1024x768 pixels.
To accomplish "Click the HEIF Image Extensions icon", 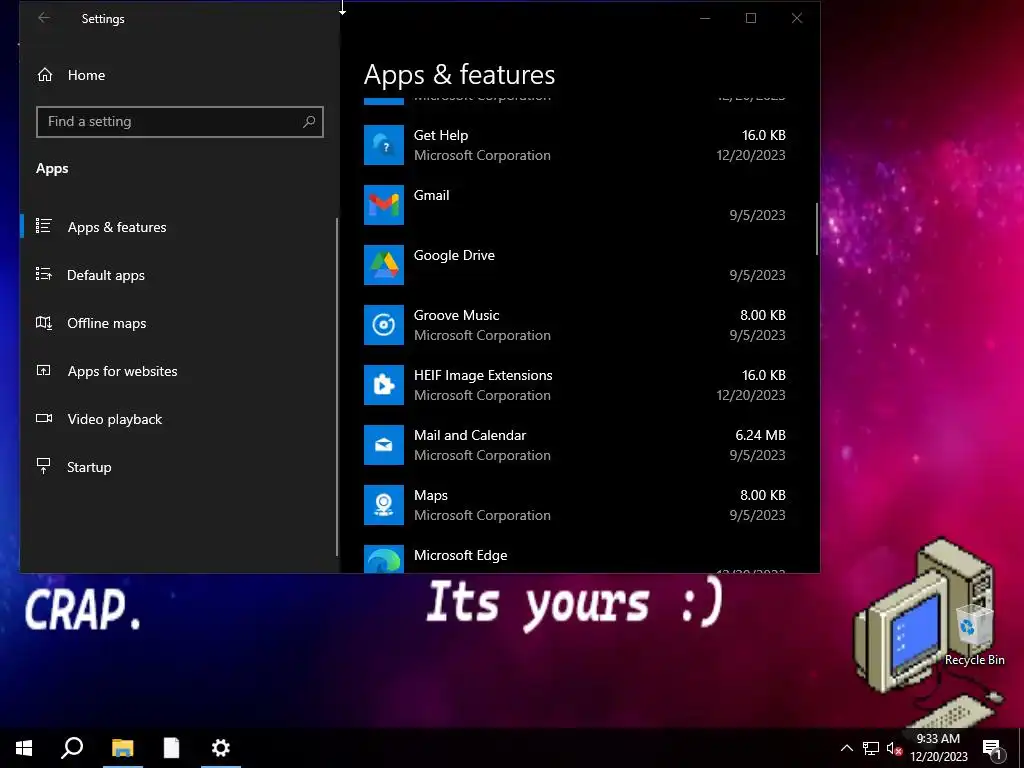I will 383,385.
